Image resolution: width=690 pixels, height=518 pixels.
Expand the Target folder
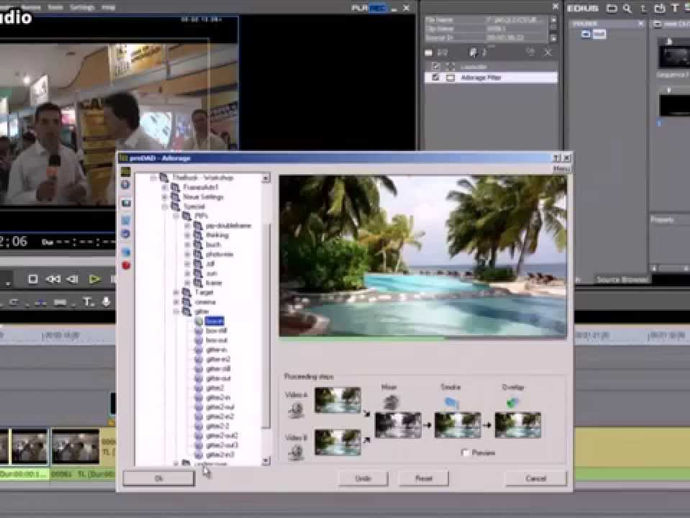point(176,292)
